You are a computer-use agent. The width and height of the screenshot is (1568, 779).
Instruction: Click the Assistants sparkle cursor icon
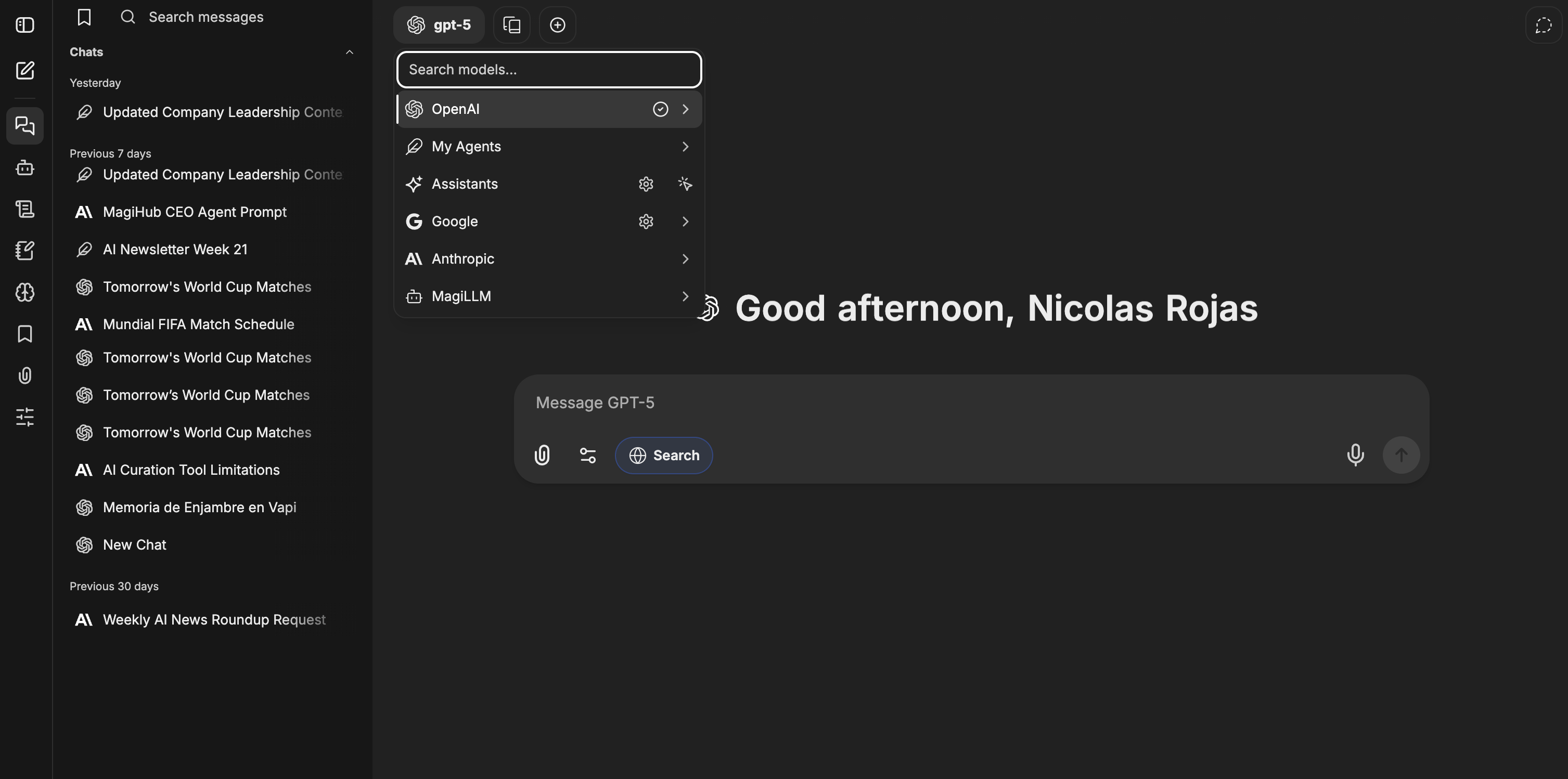[685, 184]
